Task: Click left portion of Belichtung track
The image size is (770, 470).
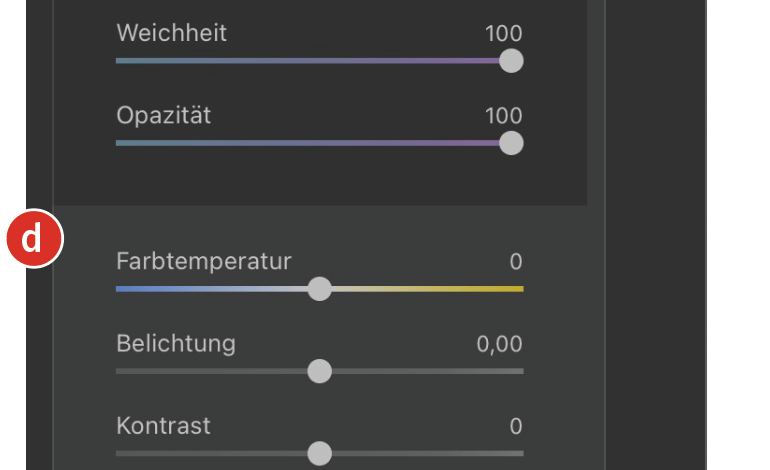Action: tap(200, 371)
